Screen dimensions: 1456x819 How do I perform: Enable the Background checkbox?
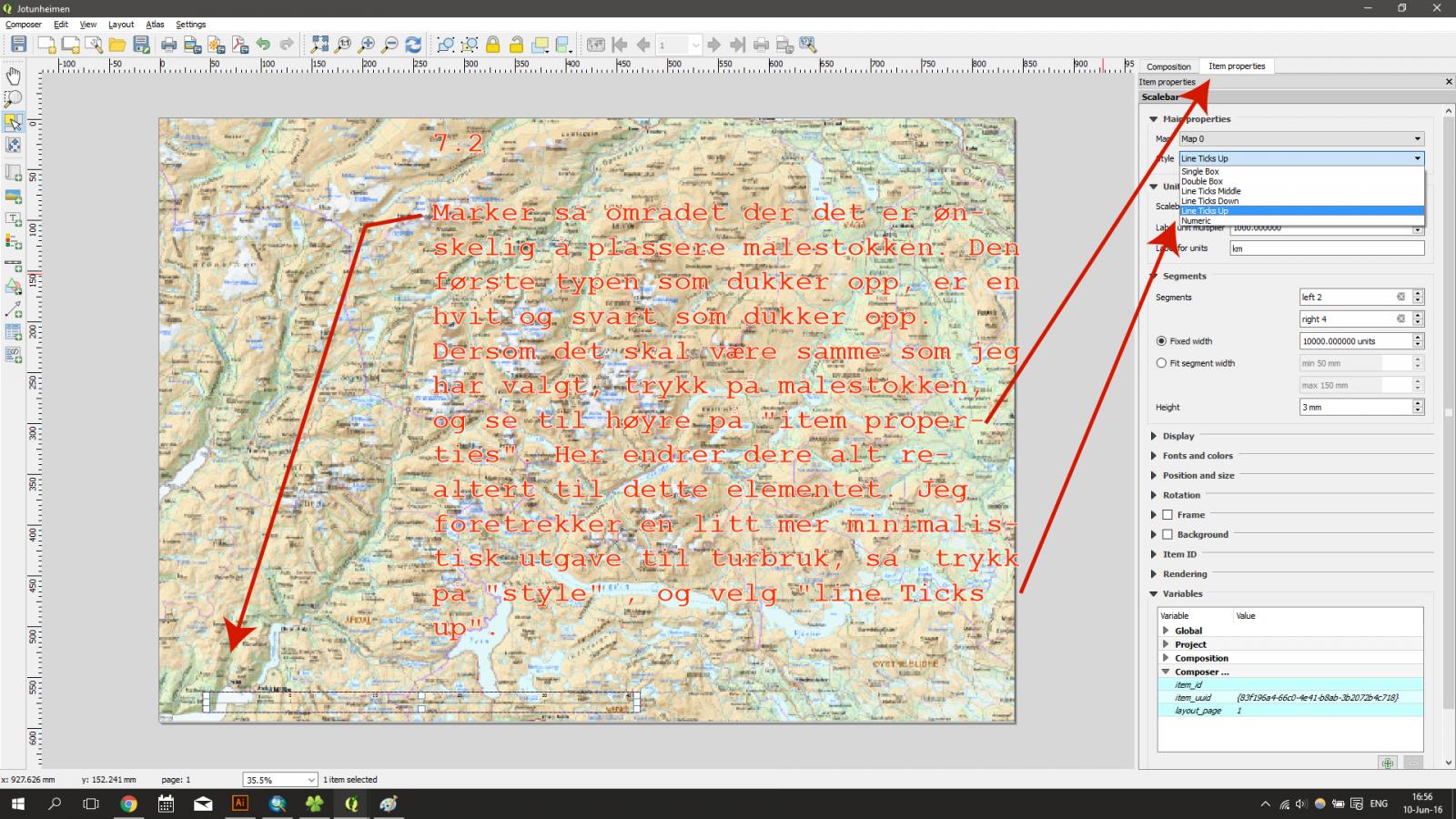(1168, 535)
